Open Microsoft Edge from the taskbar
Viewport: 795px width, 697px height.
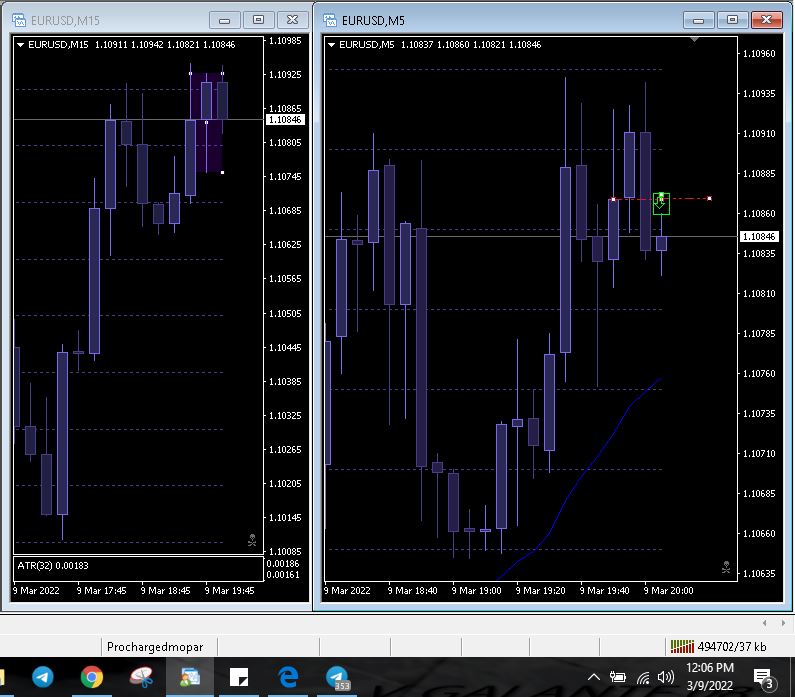[287, 677]
